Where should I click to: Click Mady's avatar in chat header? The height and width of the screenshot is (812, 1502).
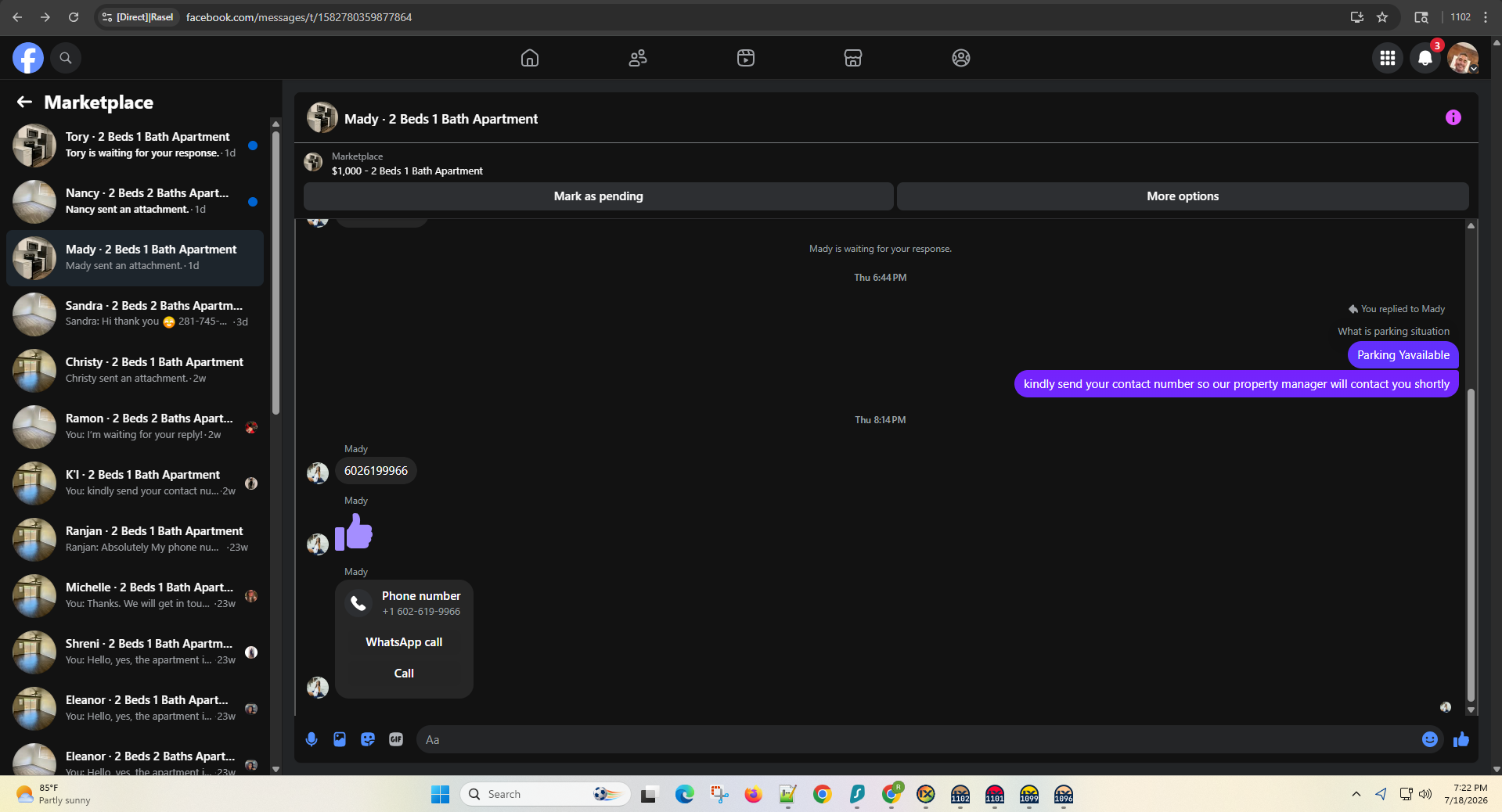tap(322, 118)
